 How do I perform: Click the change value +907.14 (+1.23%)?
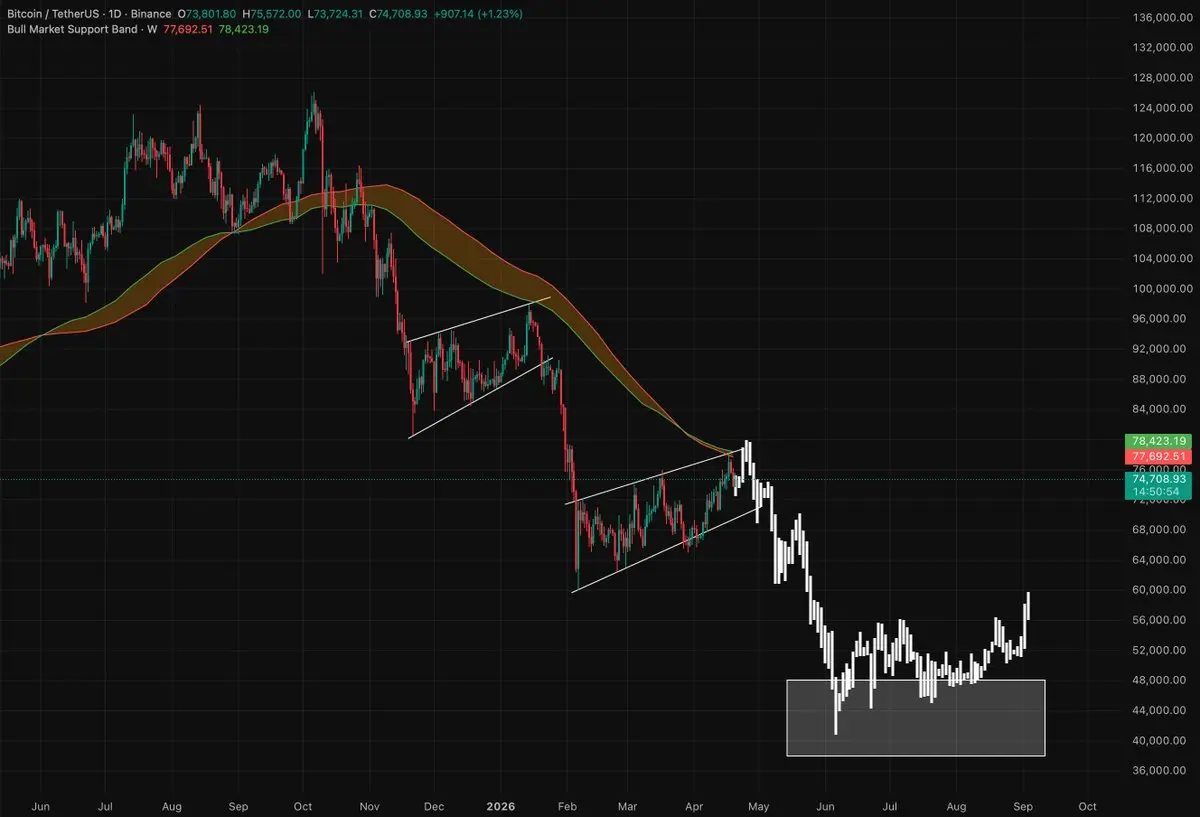click(x=478, y=15)
